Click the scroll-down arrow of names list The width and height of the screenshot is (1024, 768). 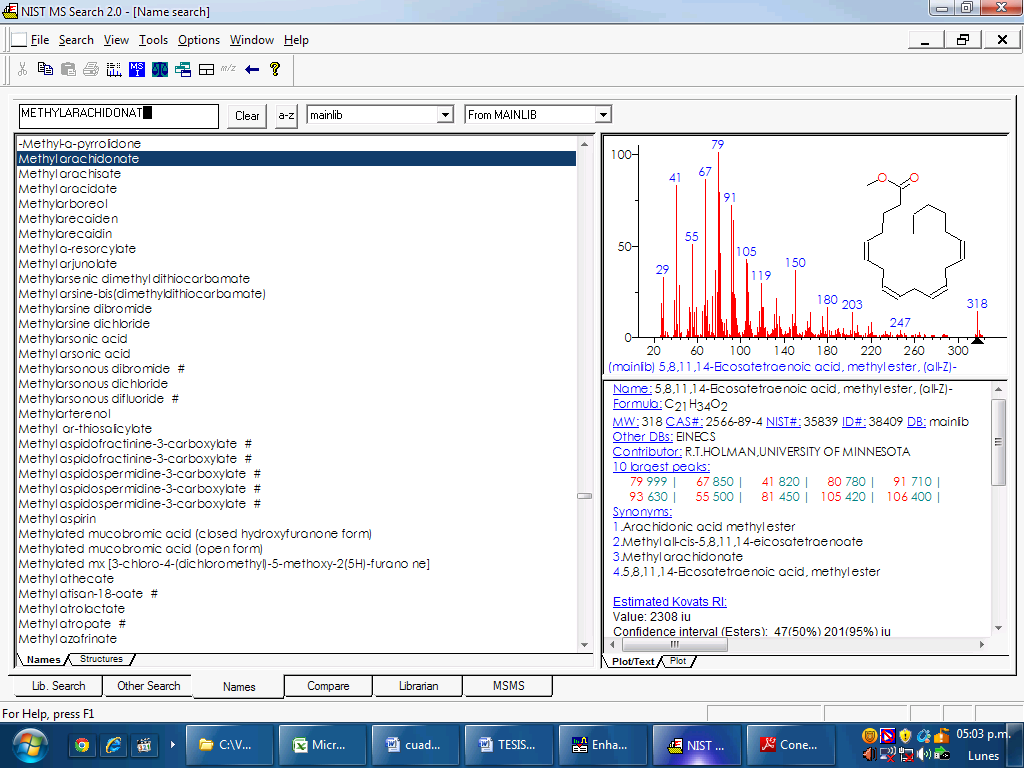584,645
